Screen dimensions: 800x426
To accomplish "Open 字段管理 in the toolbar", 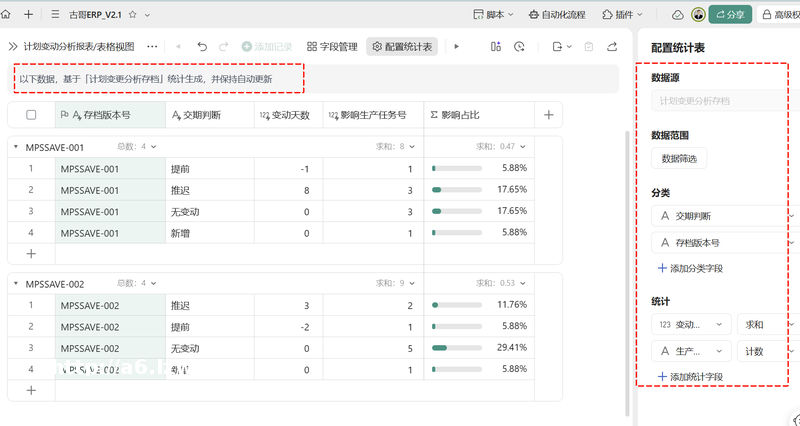I will [332, 46].
